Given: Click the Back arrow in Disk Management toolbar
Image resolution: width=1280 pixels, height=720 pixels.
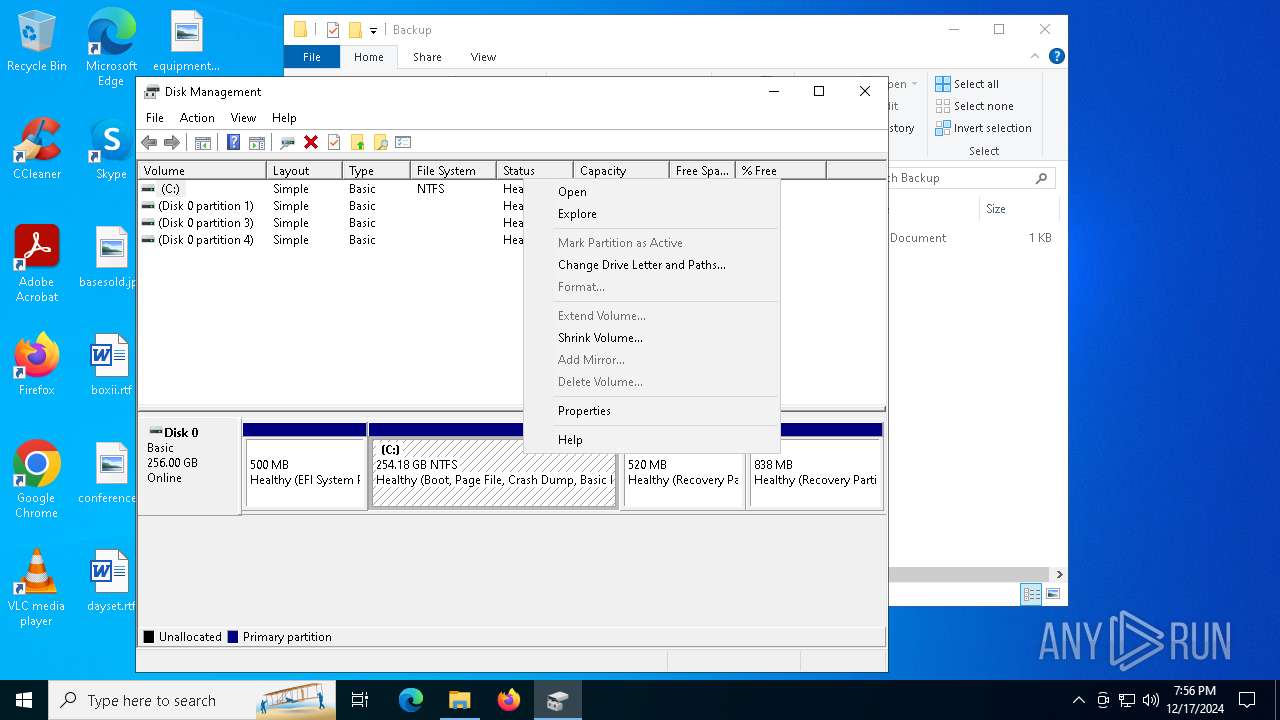Looking at the screenshot, I should coord(149,142).
